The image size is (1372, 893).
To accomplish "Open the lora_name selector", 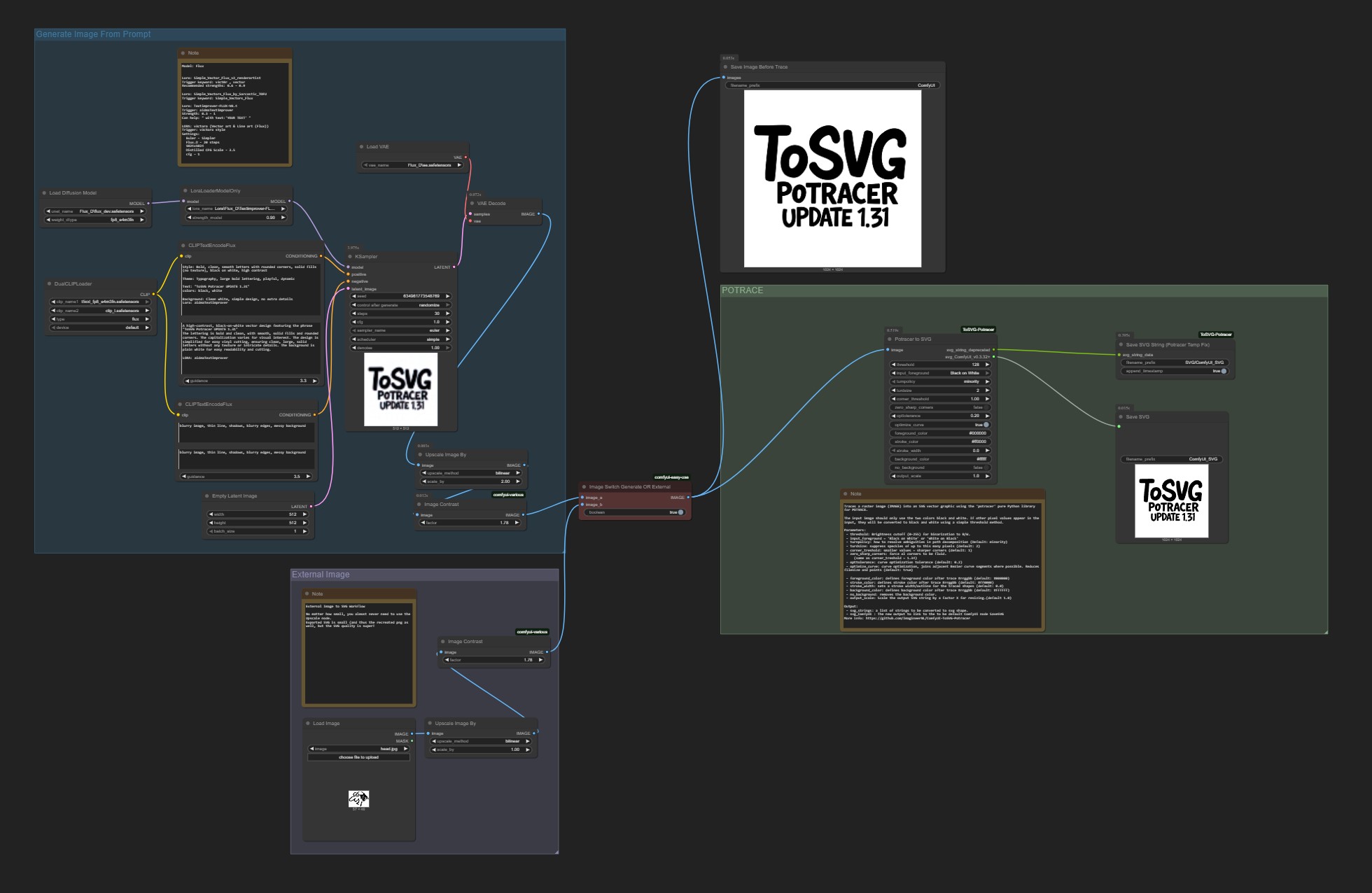I will click(236, 209).
